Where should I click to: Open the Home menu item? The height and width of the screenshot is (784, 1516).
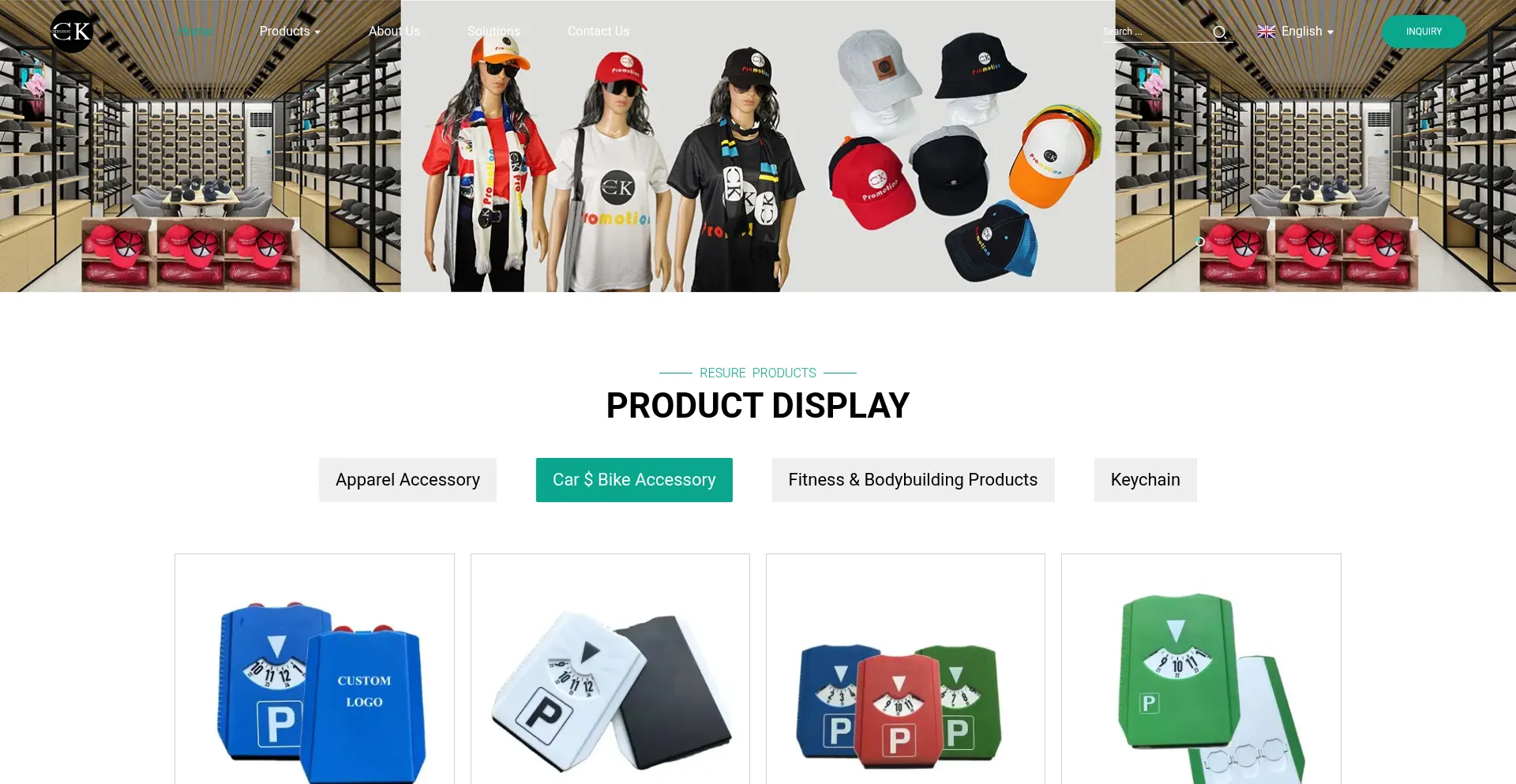pos(194,32)
